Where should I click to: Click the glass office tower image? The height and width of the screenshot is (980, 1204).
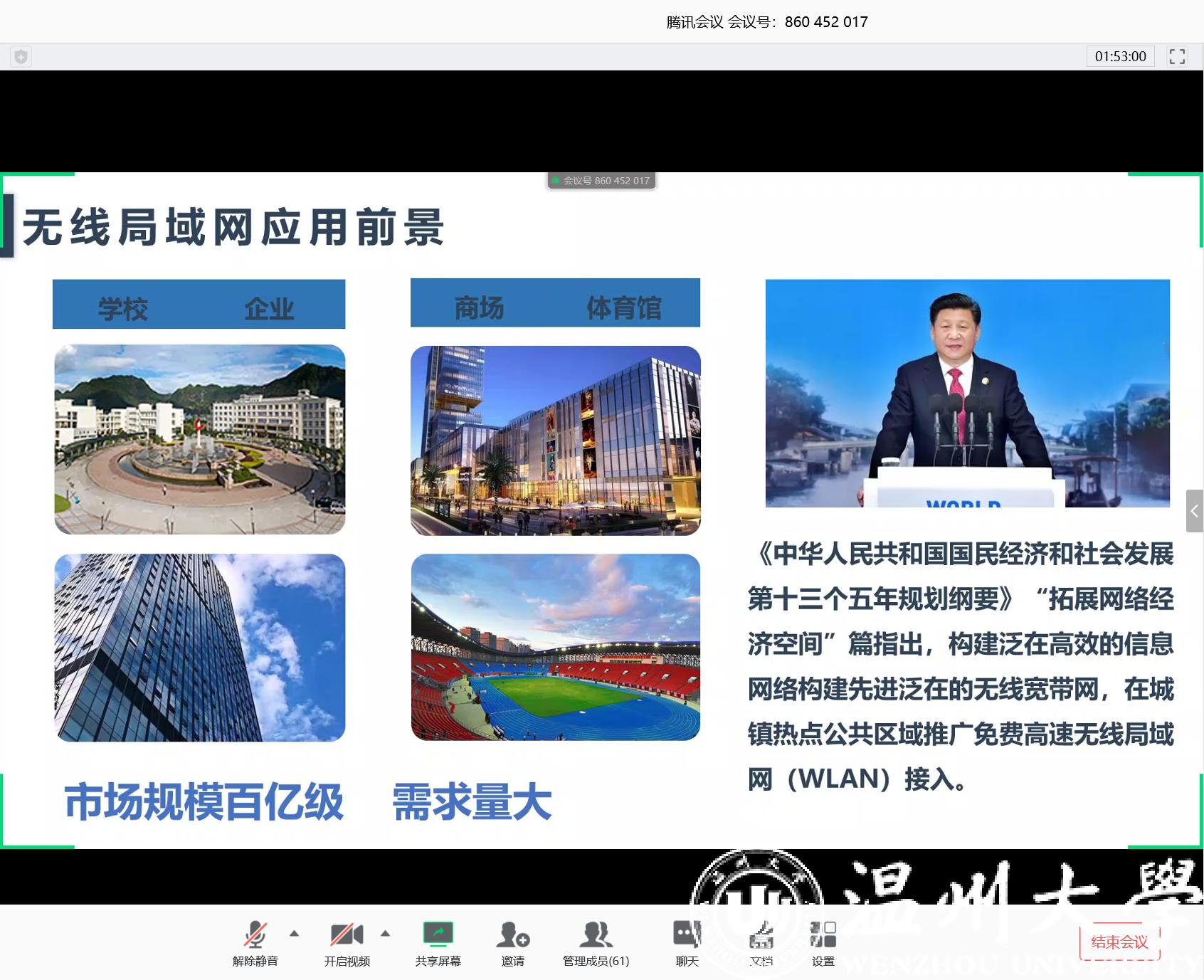point(199,648)
